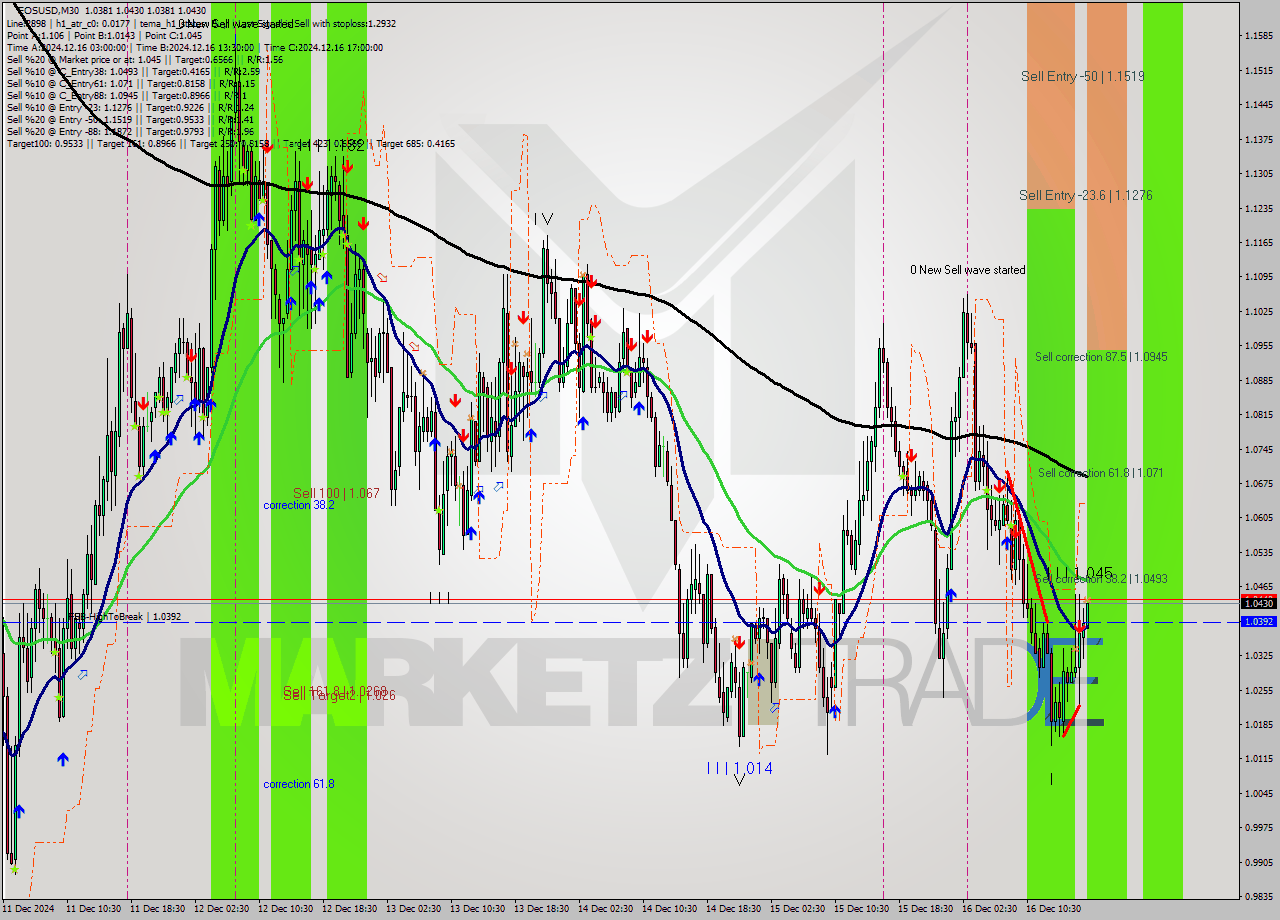Click the 1.0045 price axis label
This screenshot has width=1280, height=920.
point(1259,793)
